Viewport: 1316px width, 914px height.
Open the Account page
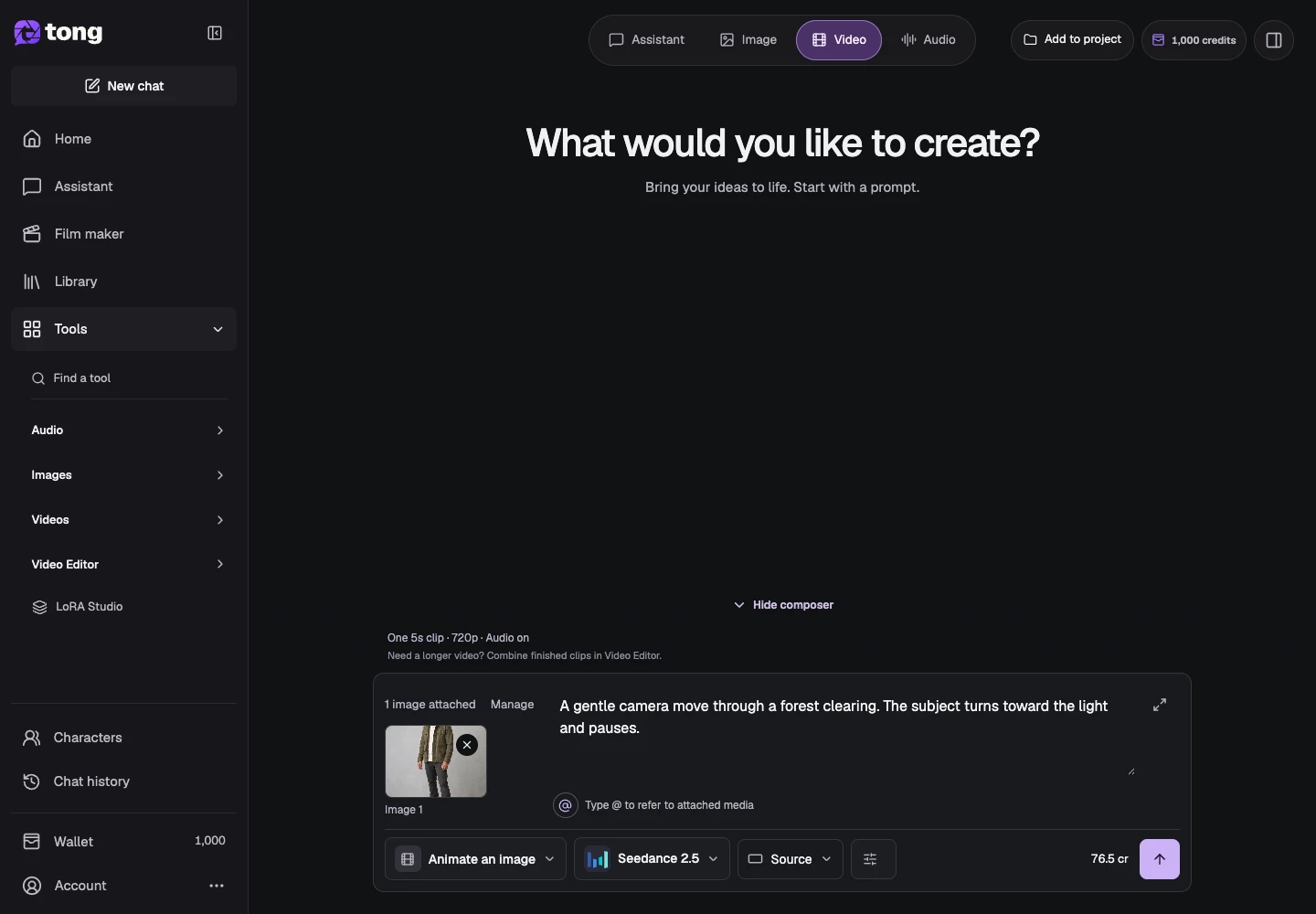80,886
